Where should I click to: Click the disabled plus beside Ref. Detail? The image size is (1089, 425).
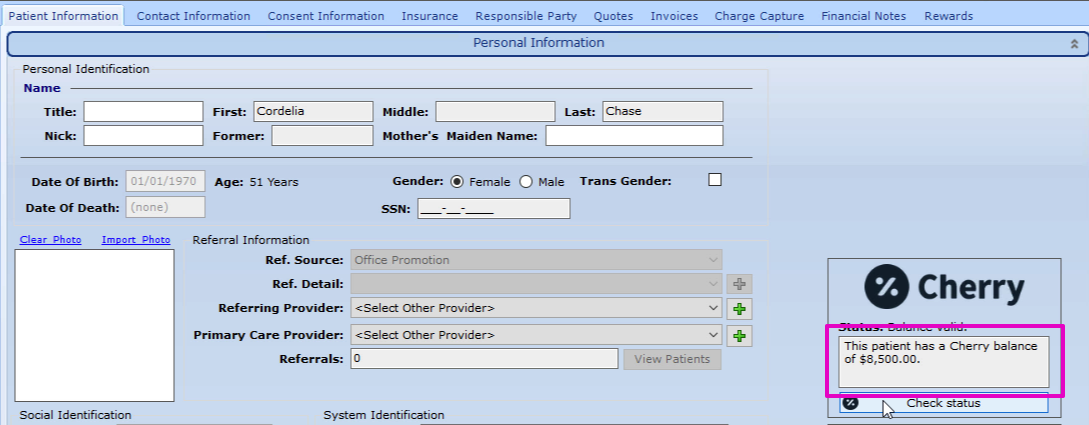coord(739,284)
